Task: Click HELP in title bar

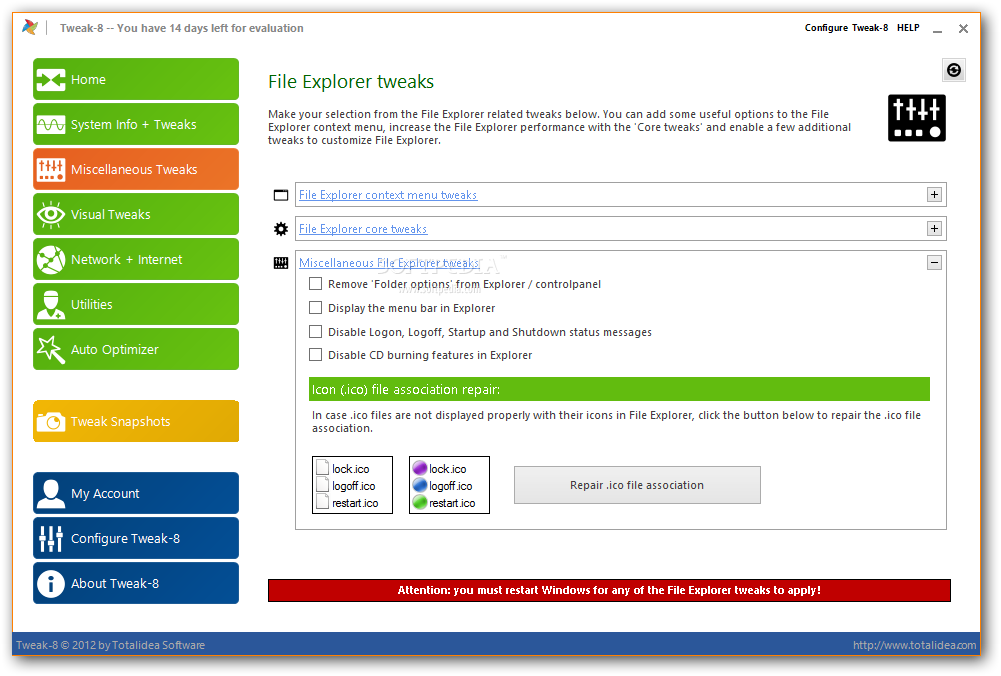Action: pyautogui.click(x=908, y=27)
